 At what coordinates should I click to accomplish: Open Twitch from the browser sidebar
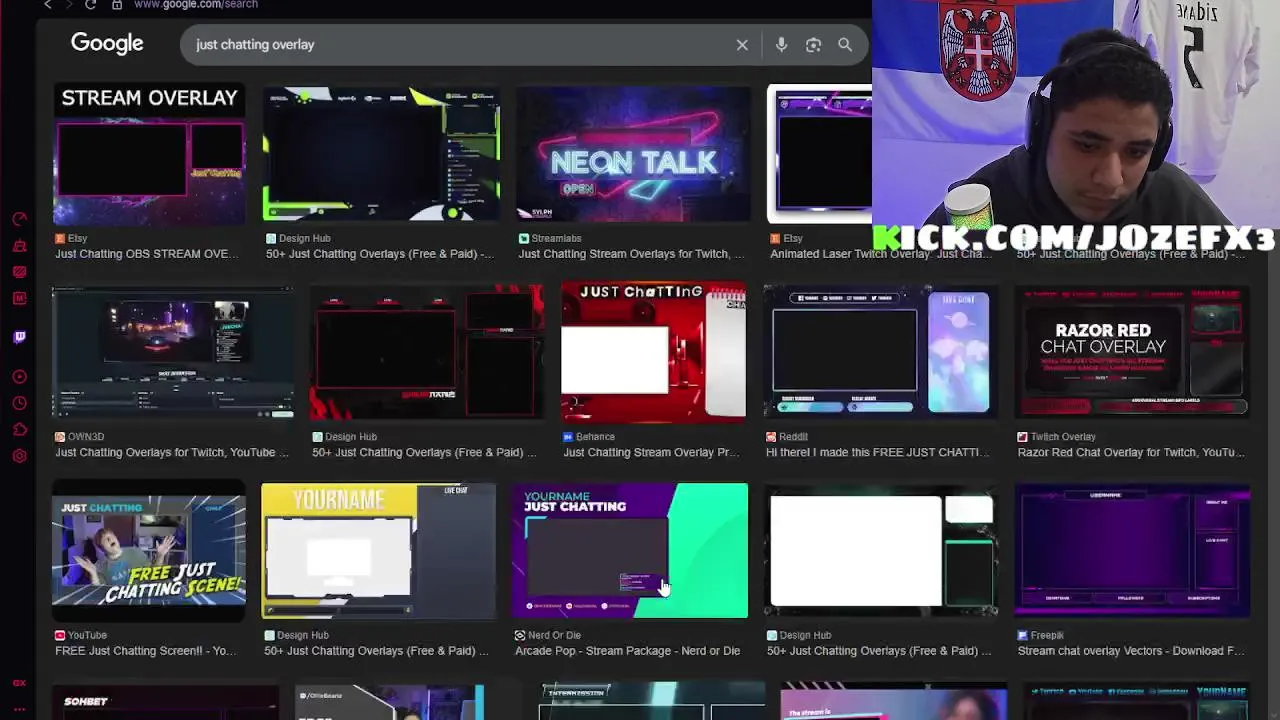tap(19, 337)
